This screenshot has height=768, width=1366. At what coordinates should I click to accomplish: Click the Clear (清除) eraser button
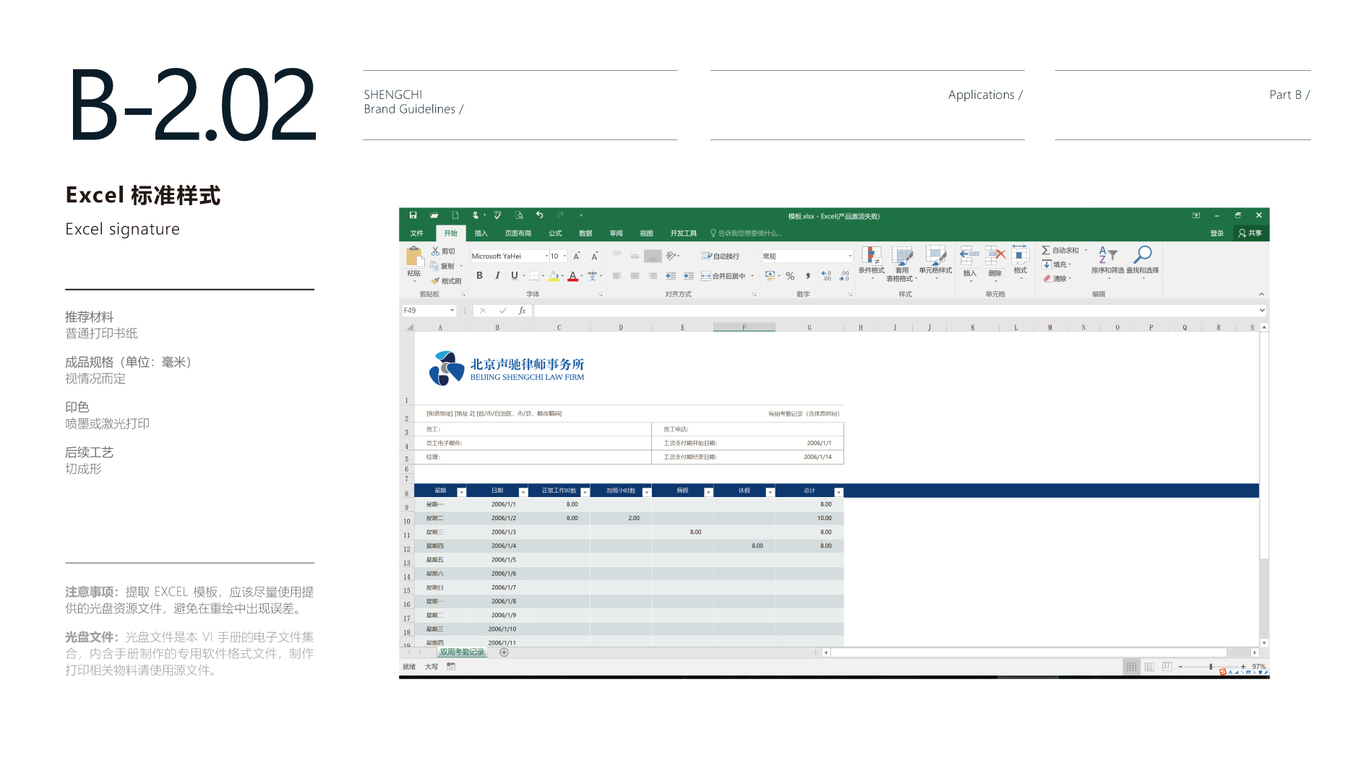[x=1056, y=279]
